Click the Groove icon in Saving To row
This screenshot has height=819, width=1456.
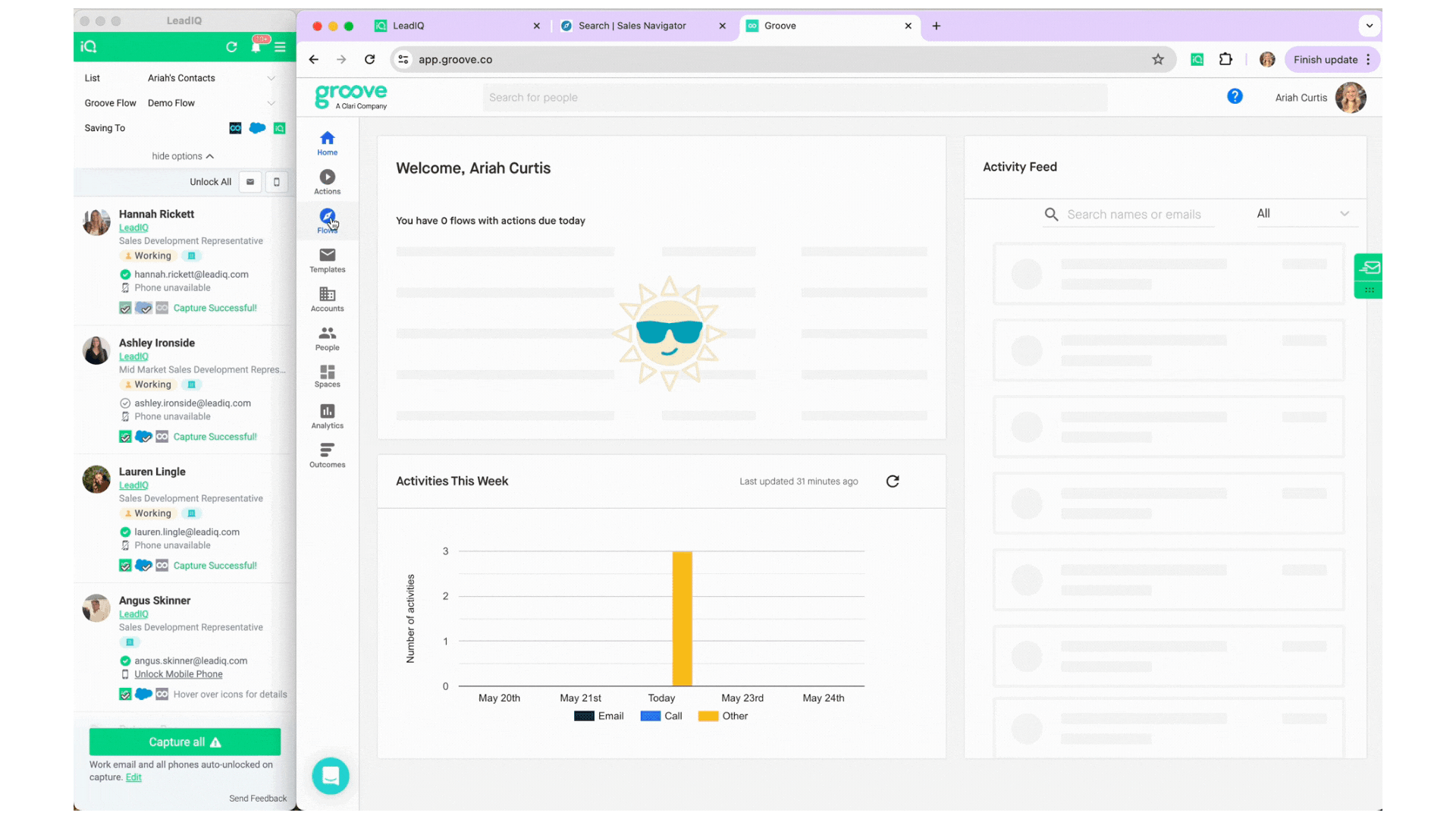235,128
